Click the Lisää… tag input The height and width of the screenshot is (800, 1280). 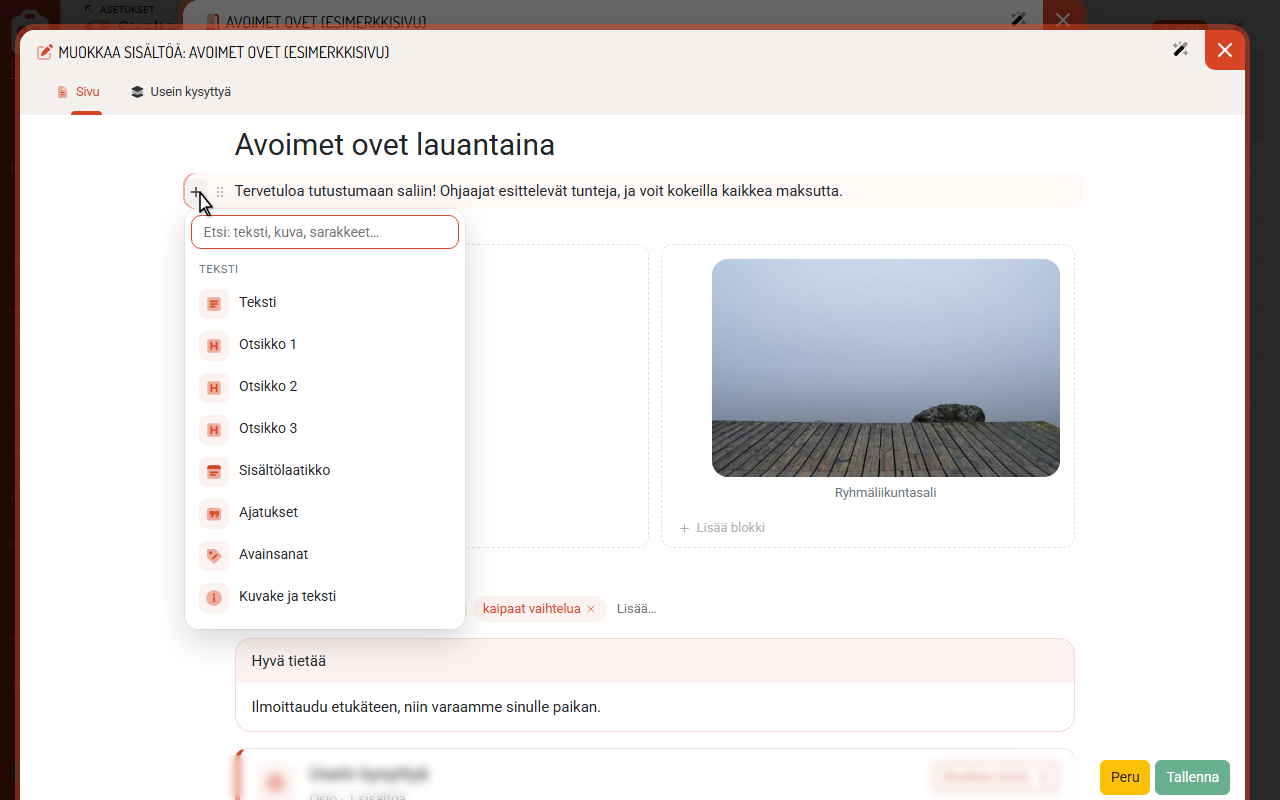637,609
